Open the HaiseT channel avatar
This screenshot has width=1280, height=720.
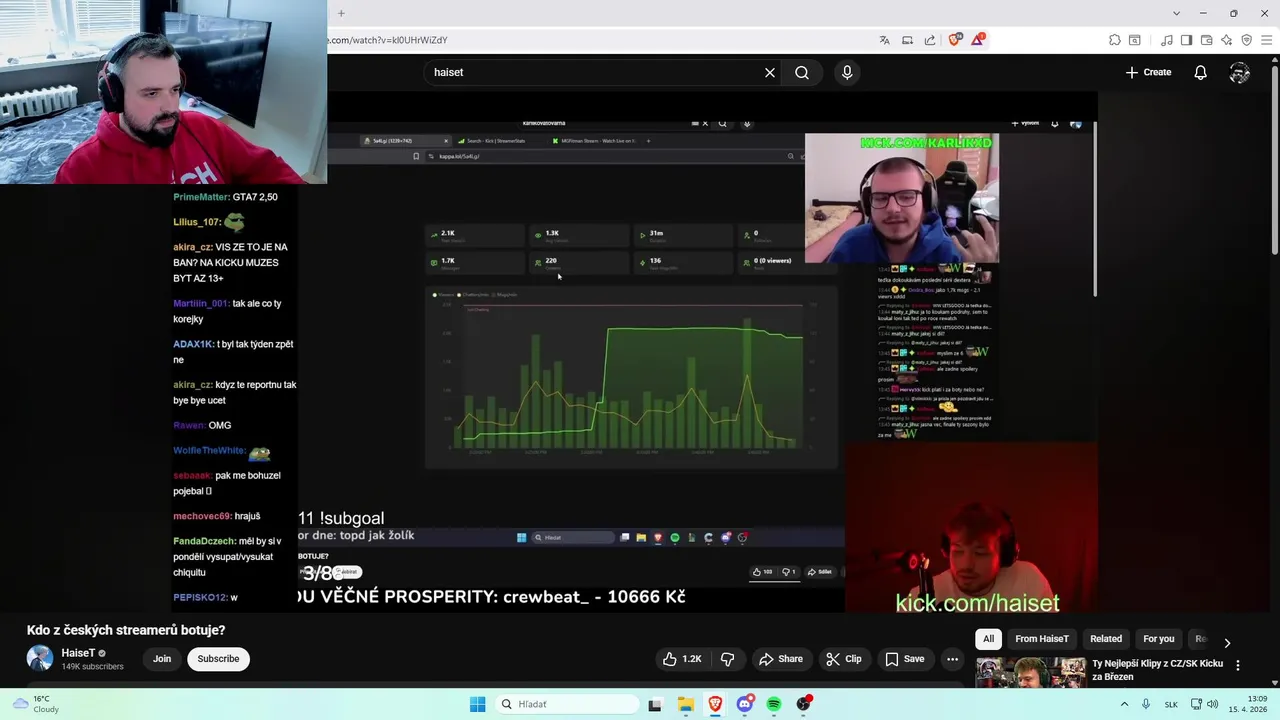(x=40, y=658)
